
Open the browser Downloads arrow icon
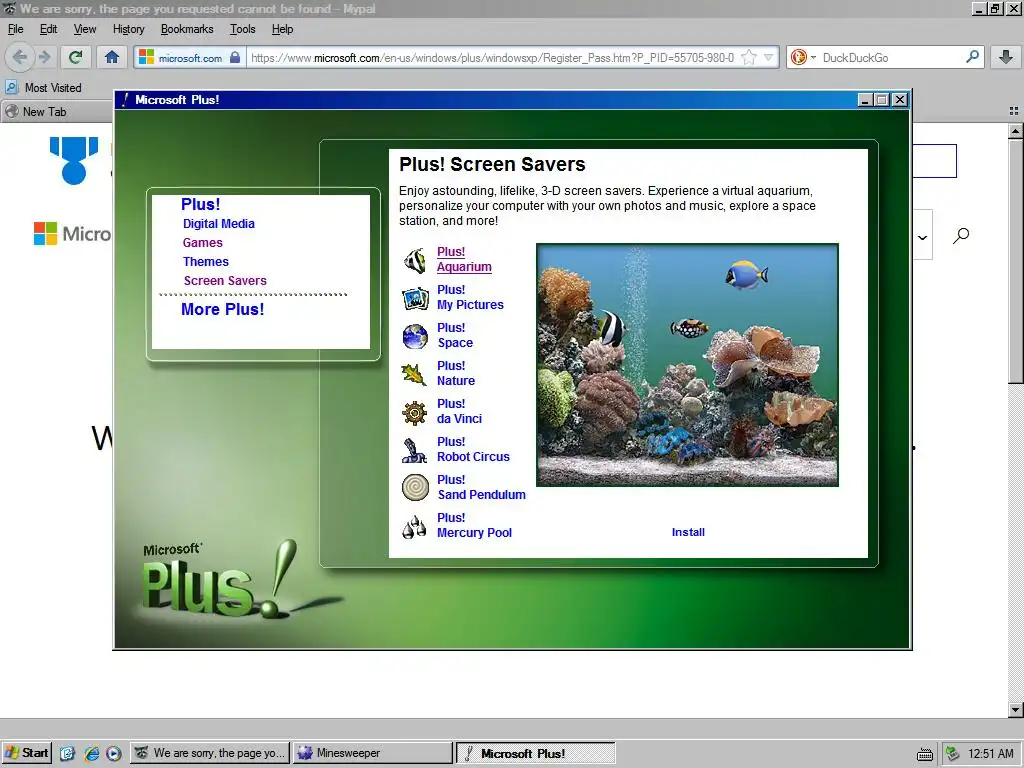(x=1006, y=57)
